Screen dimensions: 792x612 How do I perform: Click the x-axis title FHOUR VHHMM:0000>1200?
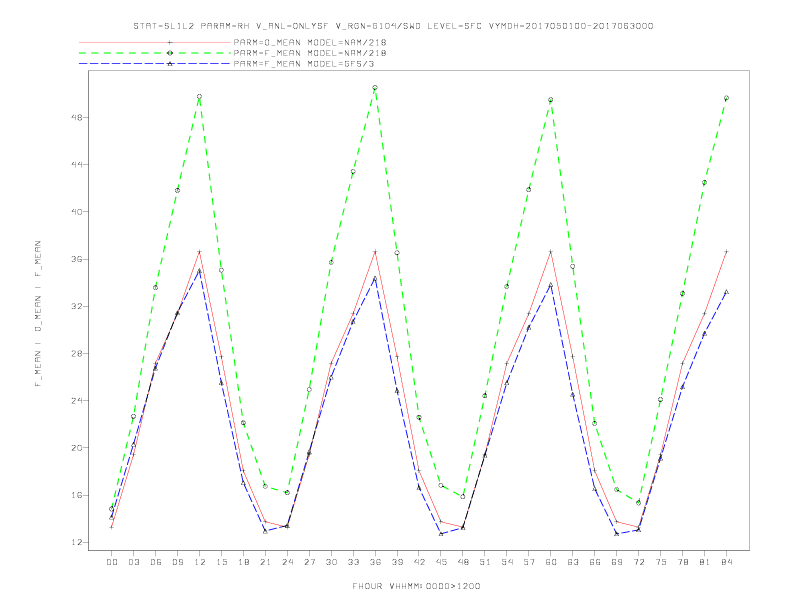pyautogui.click(x=416, y=586)
